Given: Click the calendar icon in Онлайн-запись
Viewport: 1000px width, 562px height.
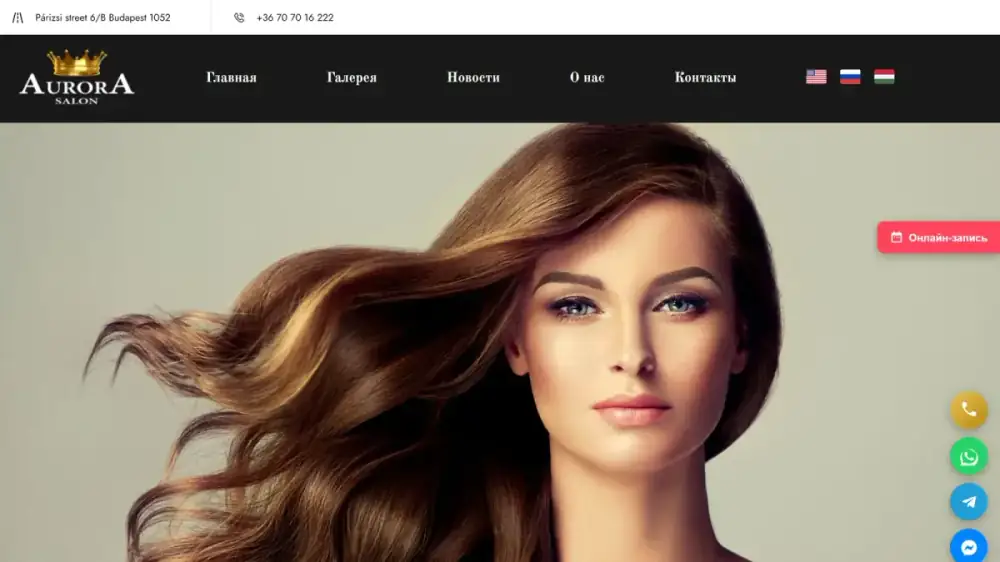Looking at the screenshot, I should point(896,237).
